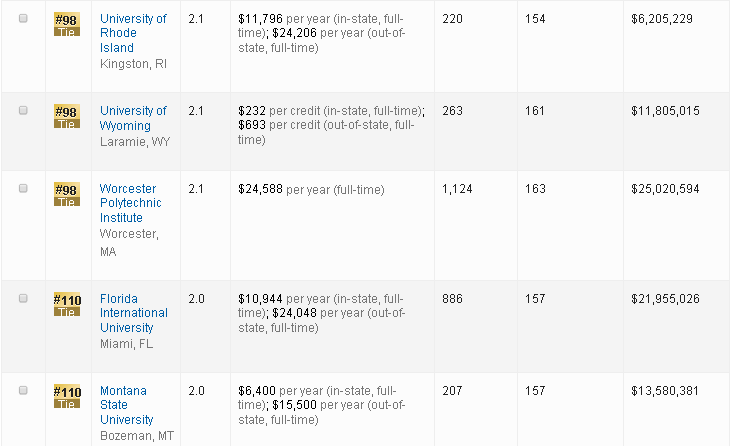Click the #98 Tie badge beside University of Wyoming
Image resolution: width=731 pixels, height=446 pixels.
[x=66, y=117]
